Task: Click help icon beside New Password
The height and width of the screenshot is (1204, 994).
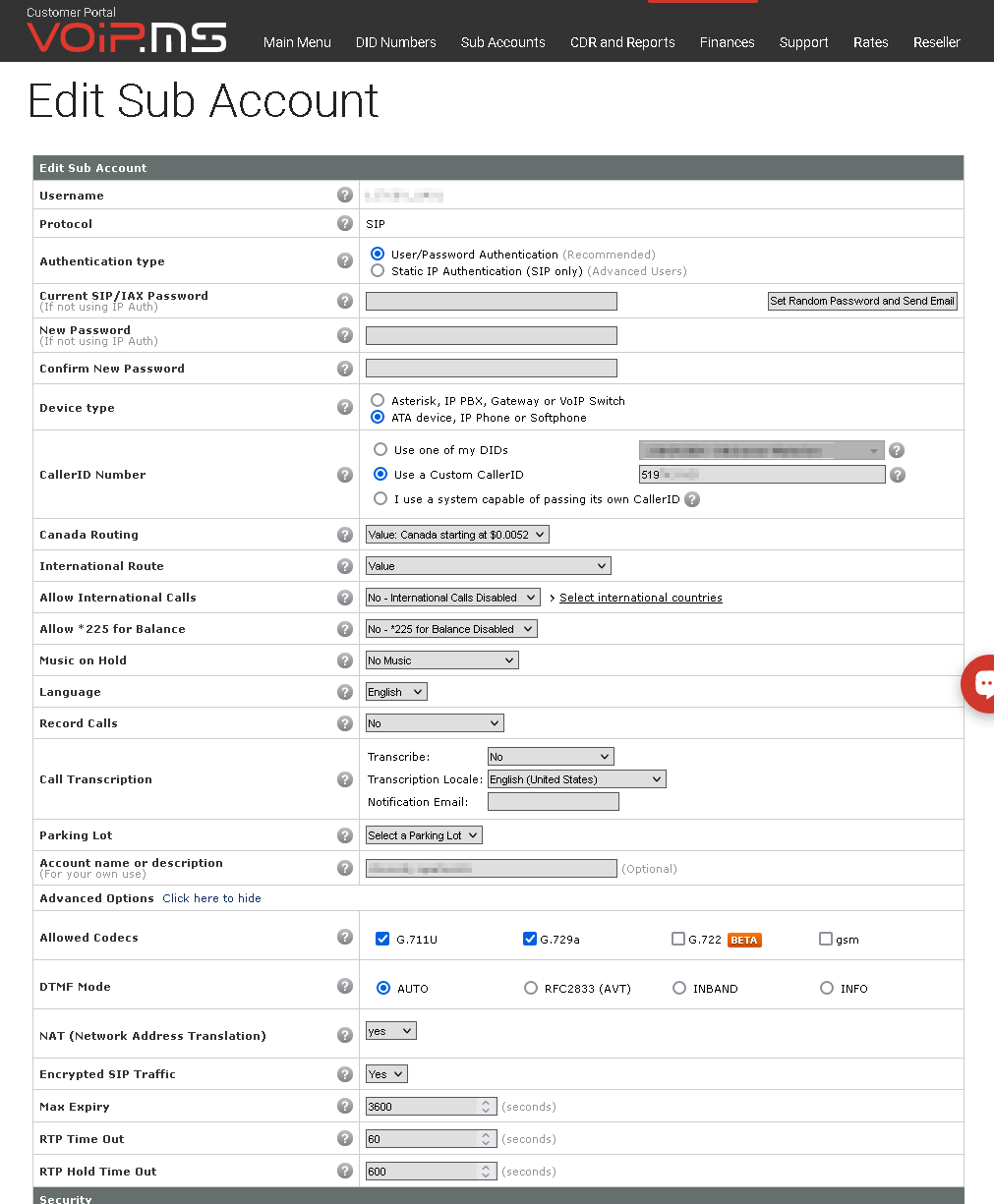Action: pyautogui.click(x=344, y=335)
